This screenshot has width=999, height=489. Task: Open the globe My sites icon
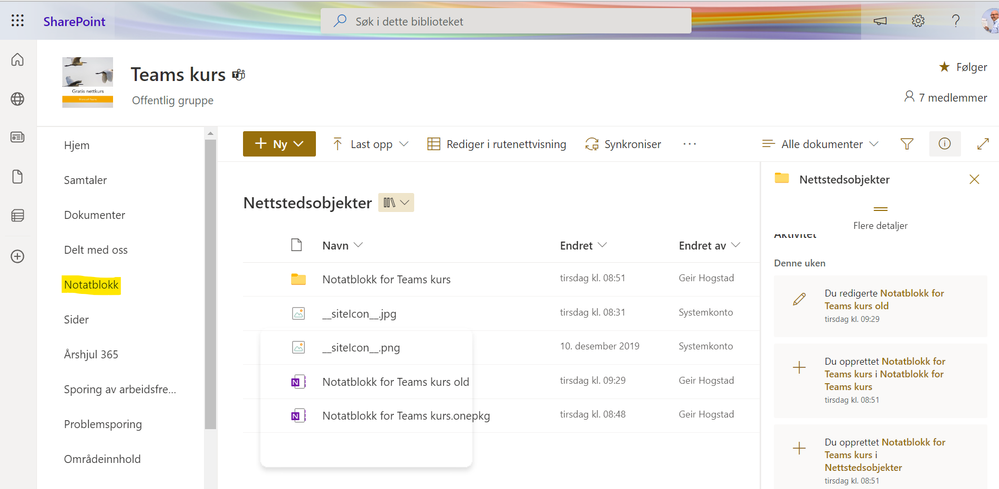click(18, 99)
